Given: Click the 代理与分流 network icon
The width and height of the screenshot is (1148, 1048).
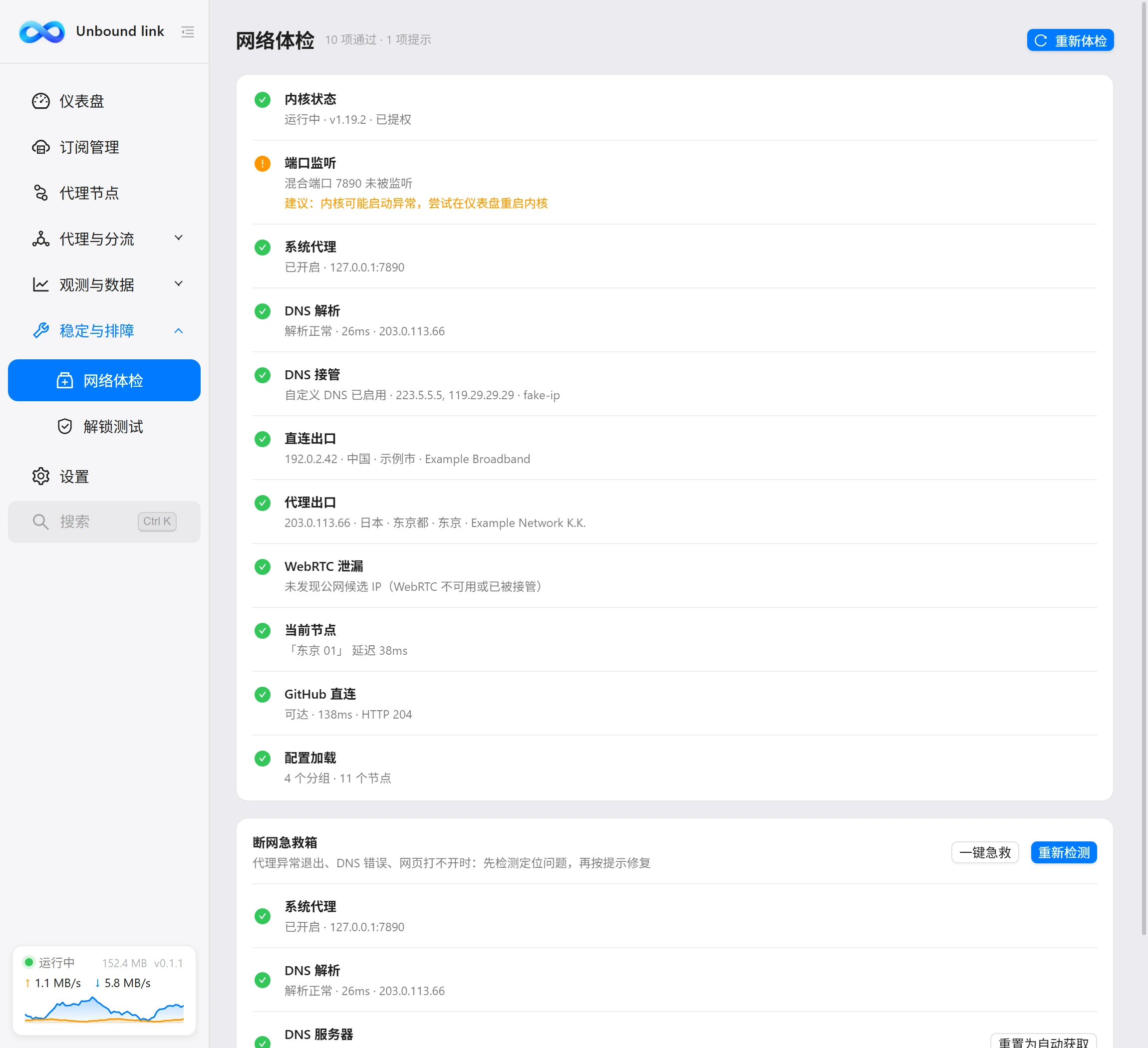Looking at the screenshot, I should pos(41,239).
